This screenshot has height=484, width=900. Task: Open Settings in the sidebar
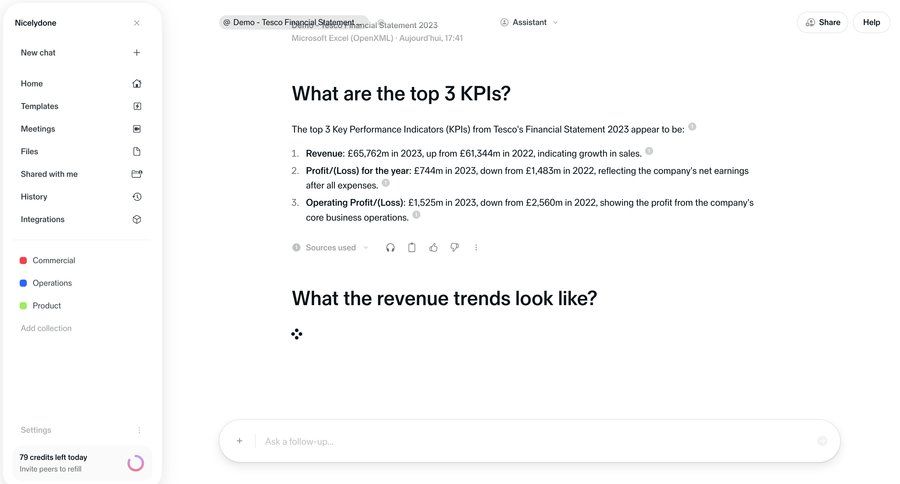point(36,430)
